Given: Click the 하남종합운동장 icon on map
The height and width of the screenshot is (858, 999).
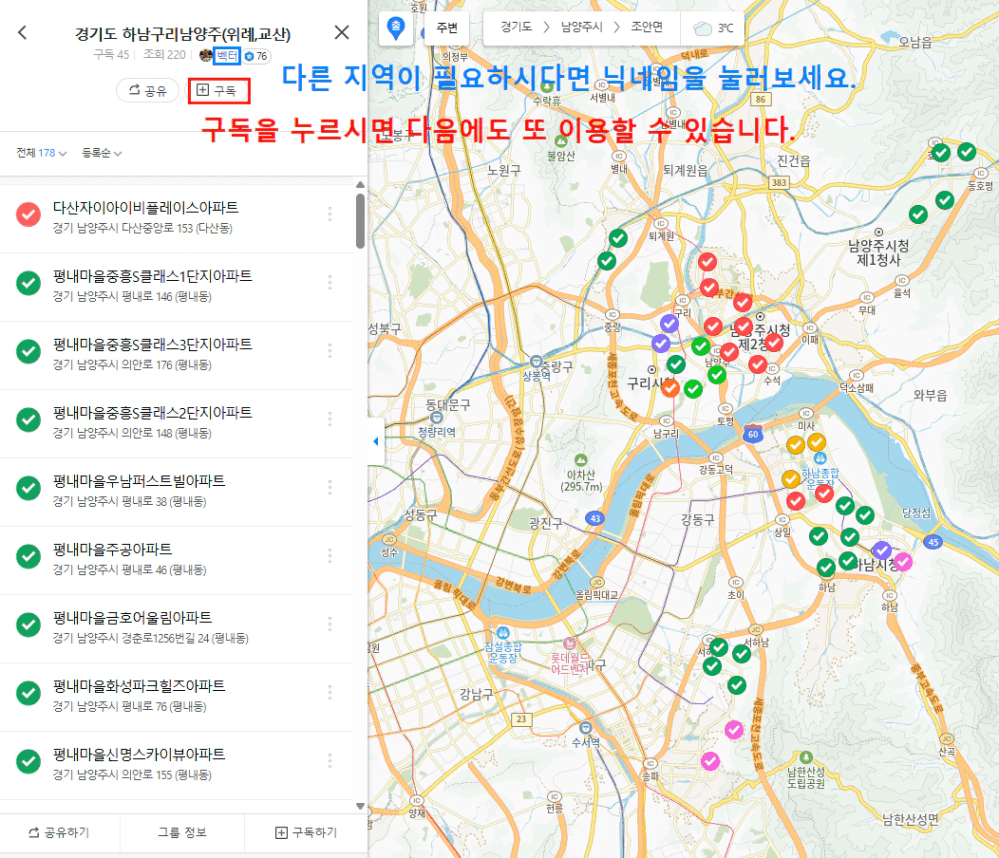Looking at the screenshot, I should point(821,457).
